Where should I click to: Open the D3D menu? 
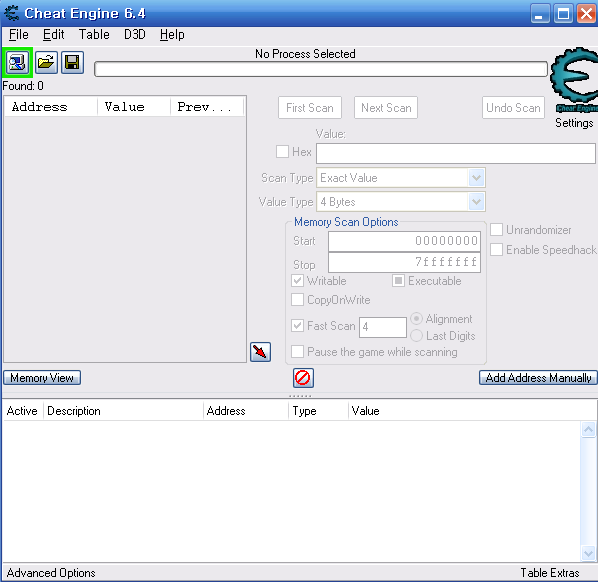135,35
